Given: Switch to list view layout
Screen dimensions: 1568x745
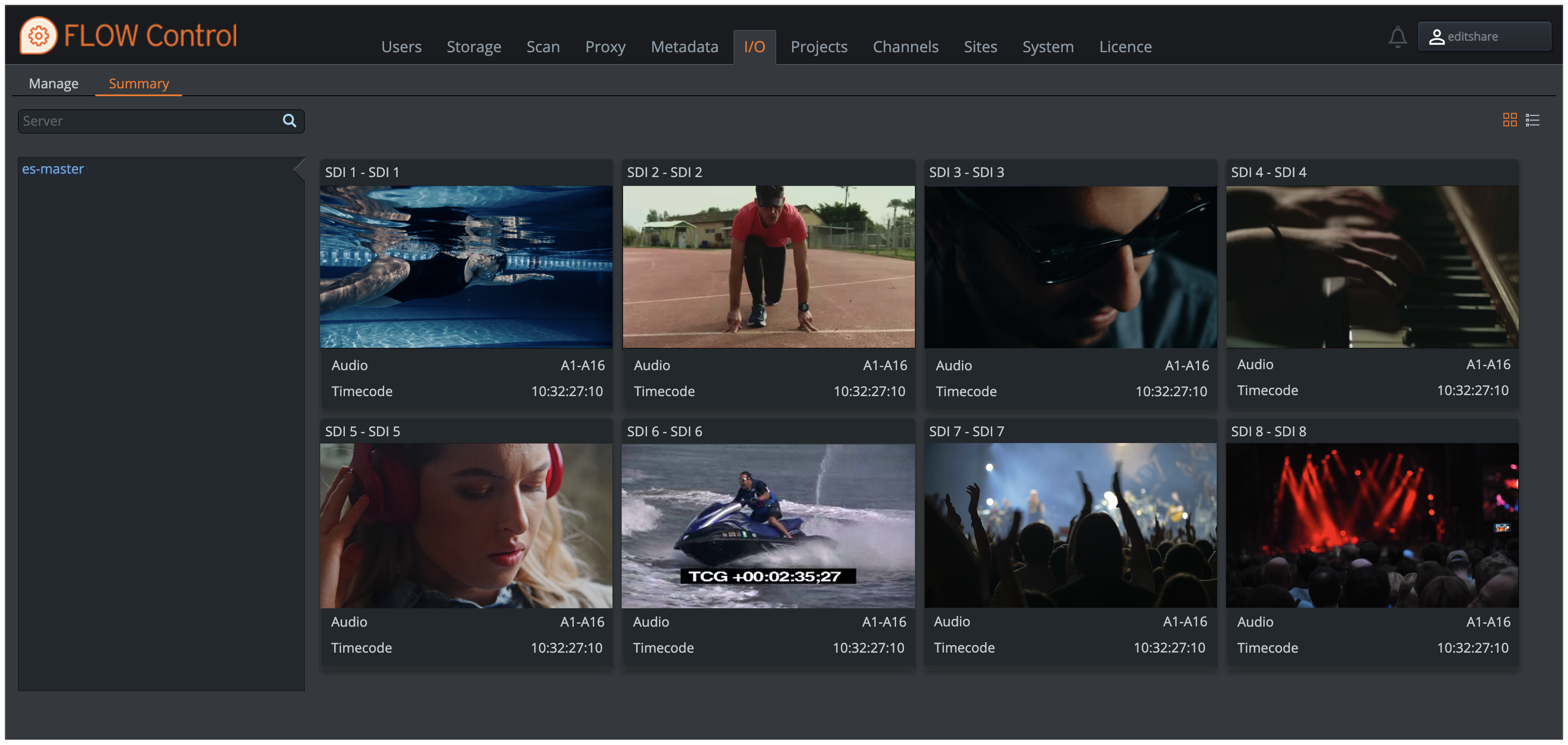Looking at the screenshot, I should pos(1533,120).
